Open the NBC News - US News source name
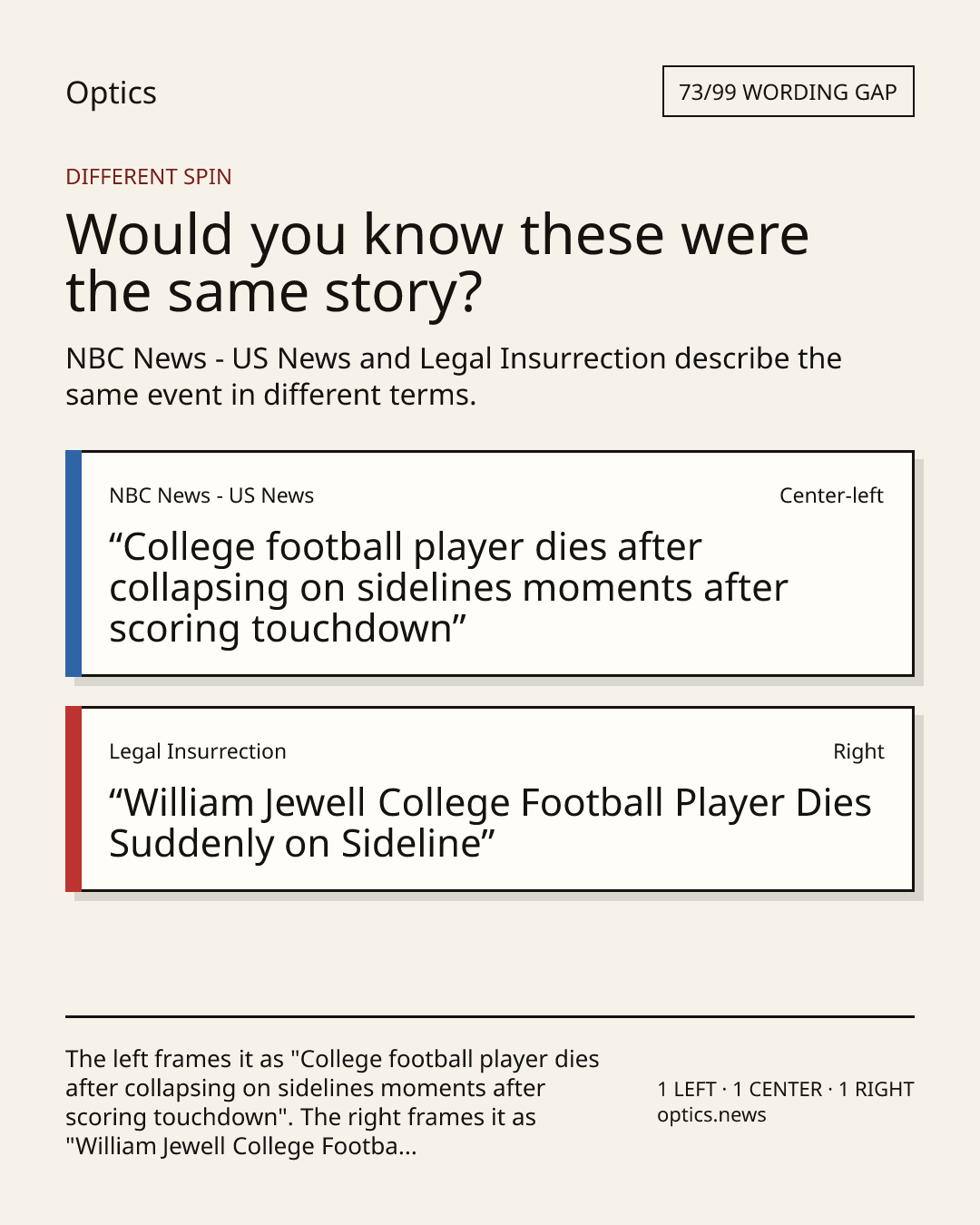 (x=211, y=495)
